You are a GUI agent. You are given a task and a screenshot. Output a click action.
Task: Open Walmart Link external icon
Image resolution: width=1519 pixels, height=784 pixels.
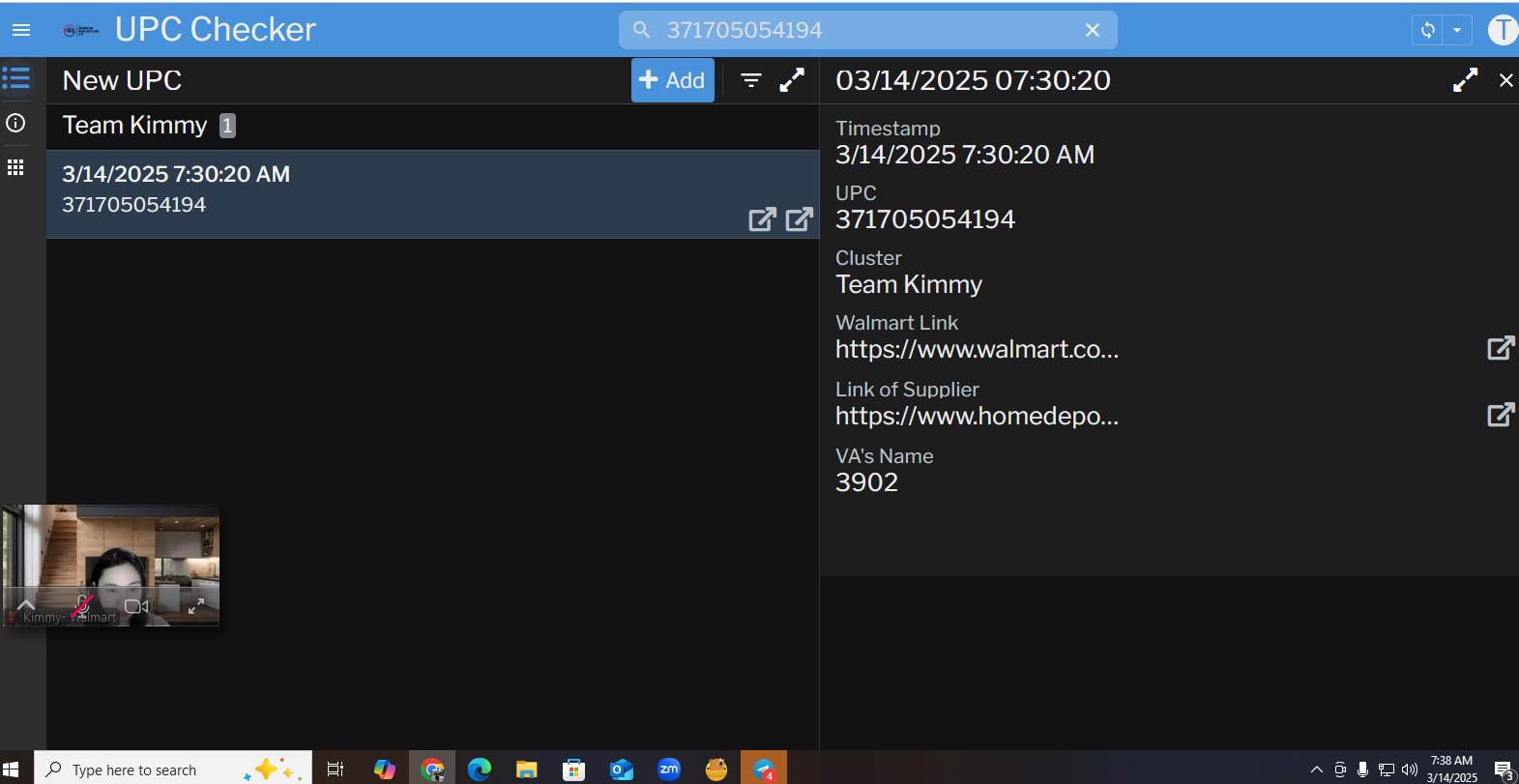(1501, 348)
